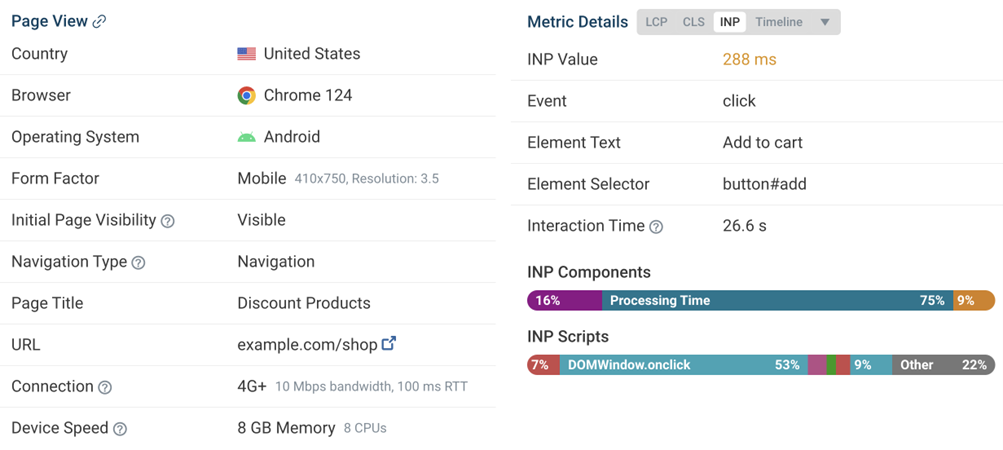This screenshot has width=1003, height=450.
Task: Click the Chrome browser logo icon
Action: 246,96
